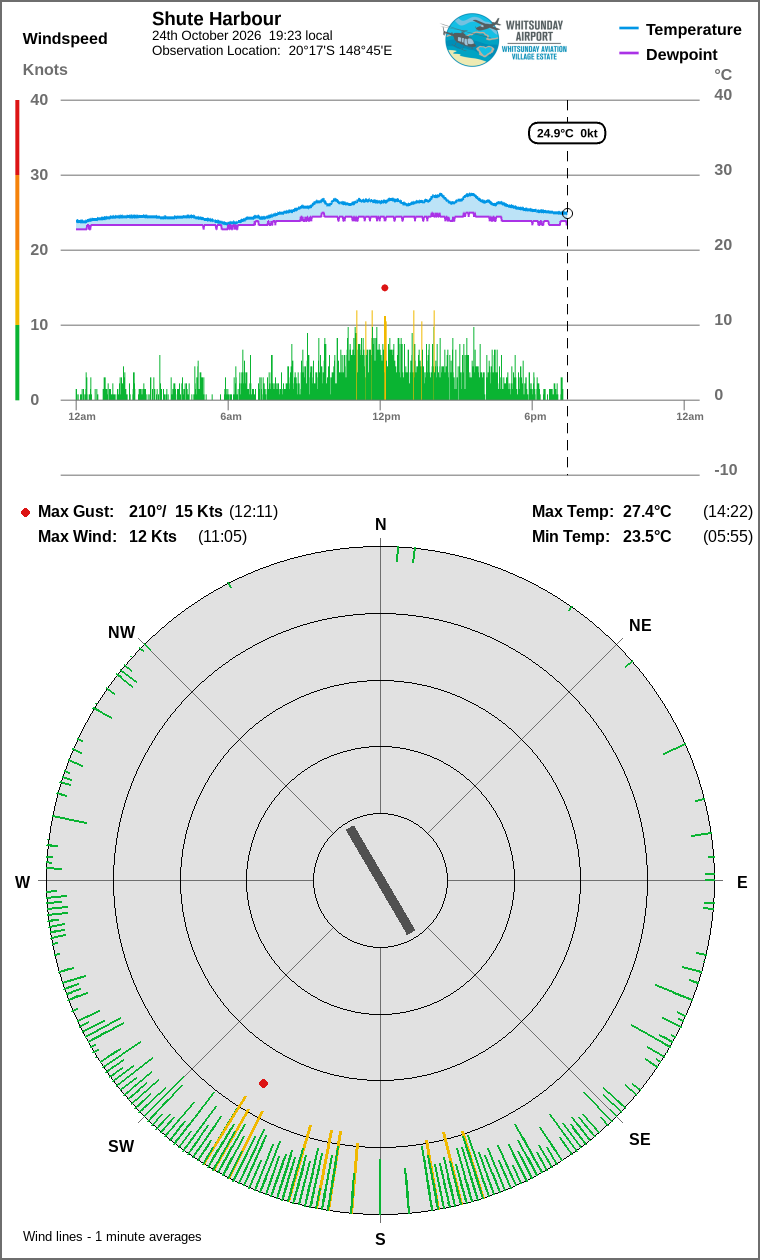Click the max gust time (12:11)

click(x=254, y=512)
